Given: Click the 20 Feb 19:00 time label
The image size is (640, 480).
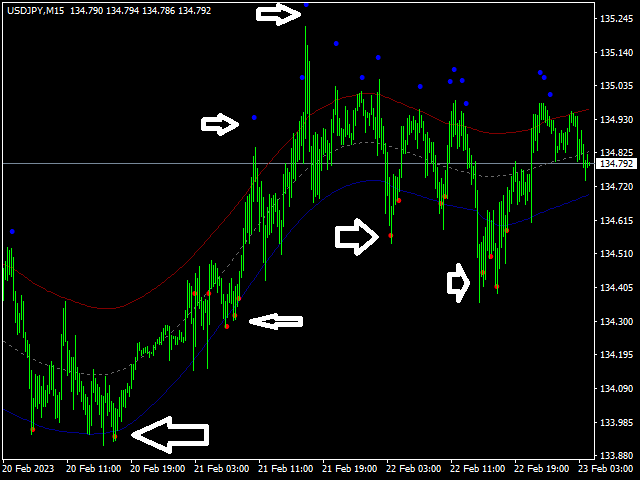Looking at the screenshot, I should click(x=158, y=469).
